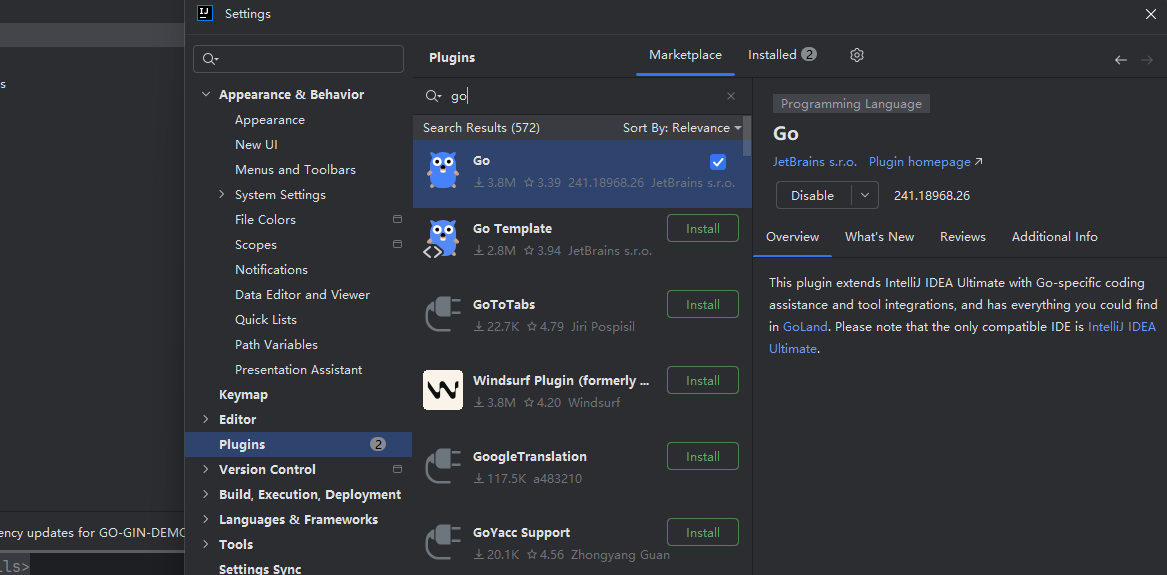
Task: Expand the System Settings node
Action: click(x=222, y=194)
